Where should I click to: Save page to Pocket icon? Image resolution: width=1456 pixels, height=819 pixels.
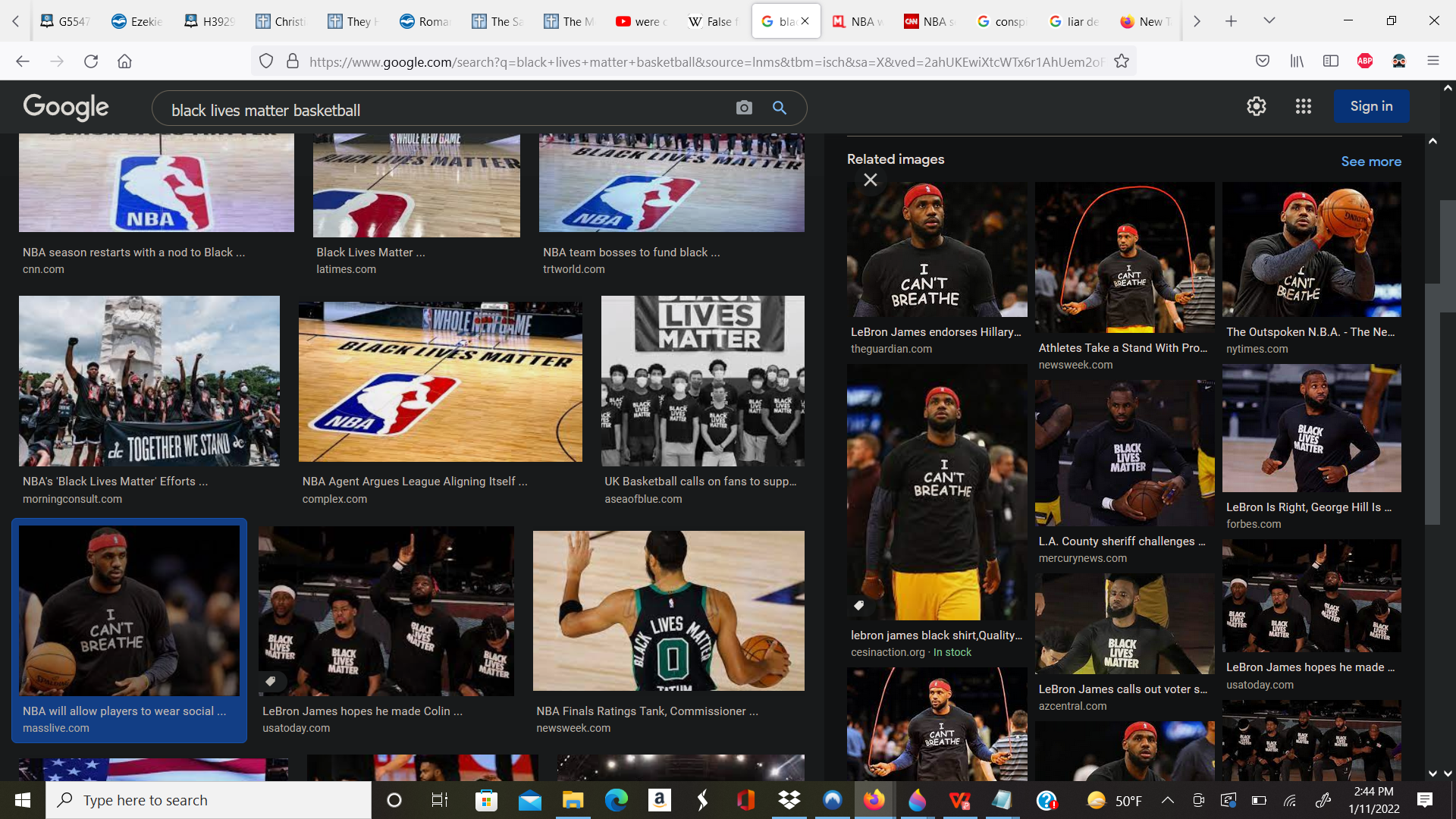point(1263,61)
